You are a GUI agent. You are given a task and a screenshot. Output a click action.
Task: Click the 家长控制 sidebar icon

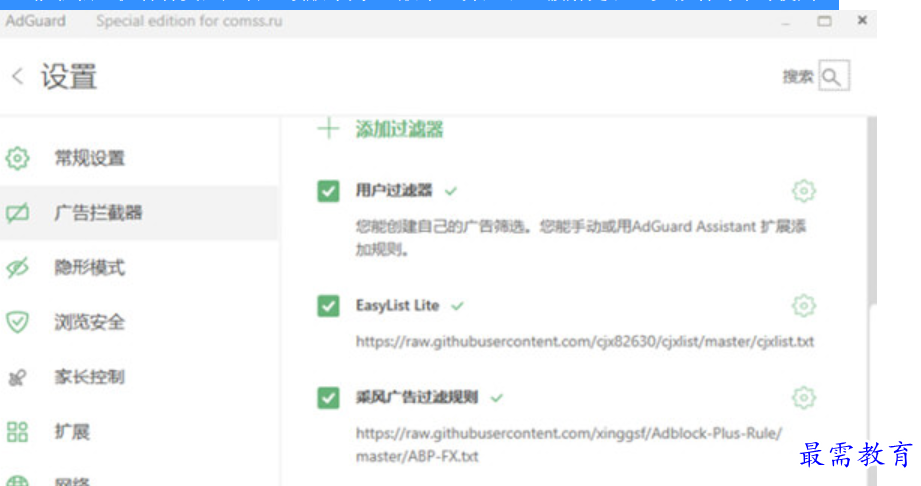tap(18, 377)
